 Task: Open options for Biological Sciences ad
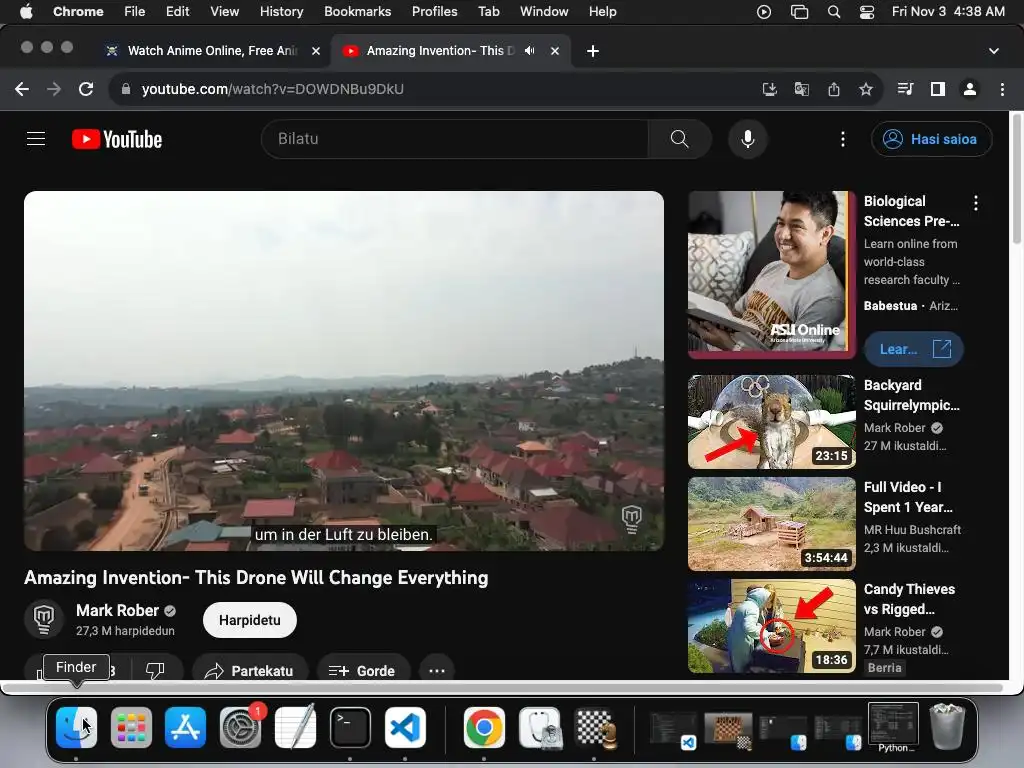(x=976, y=203)
